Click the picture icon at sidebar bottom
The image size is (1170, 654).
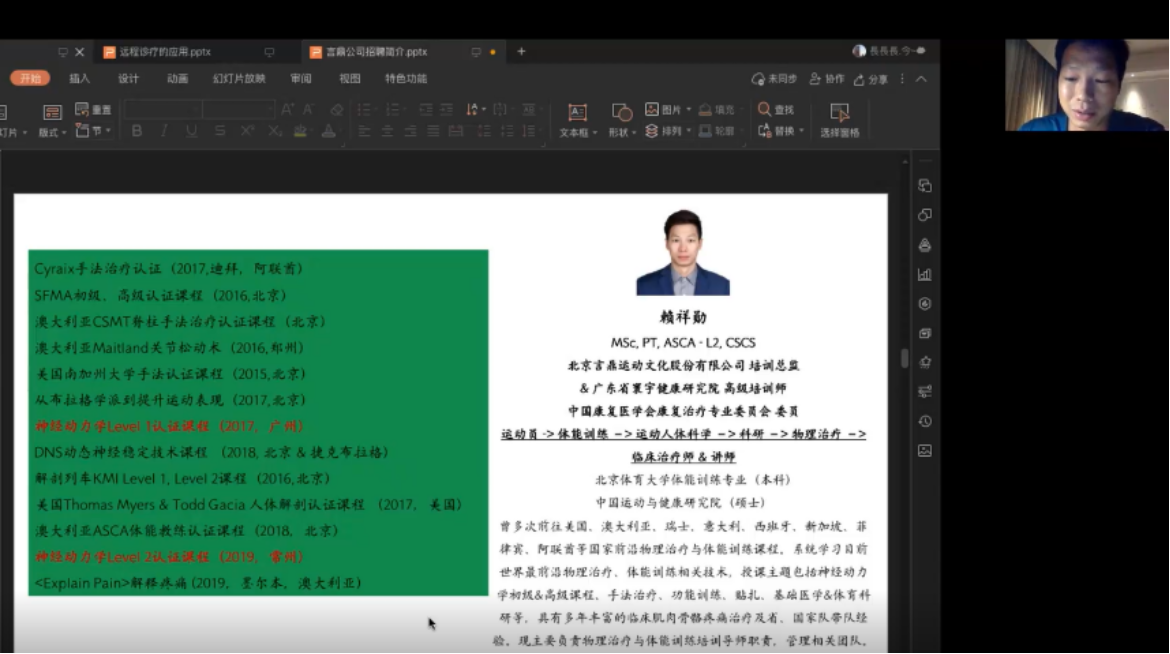[925, 451]
